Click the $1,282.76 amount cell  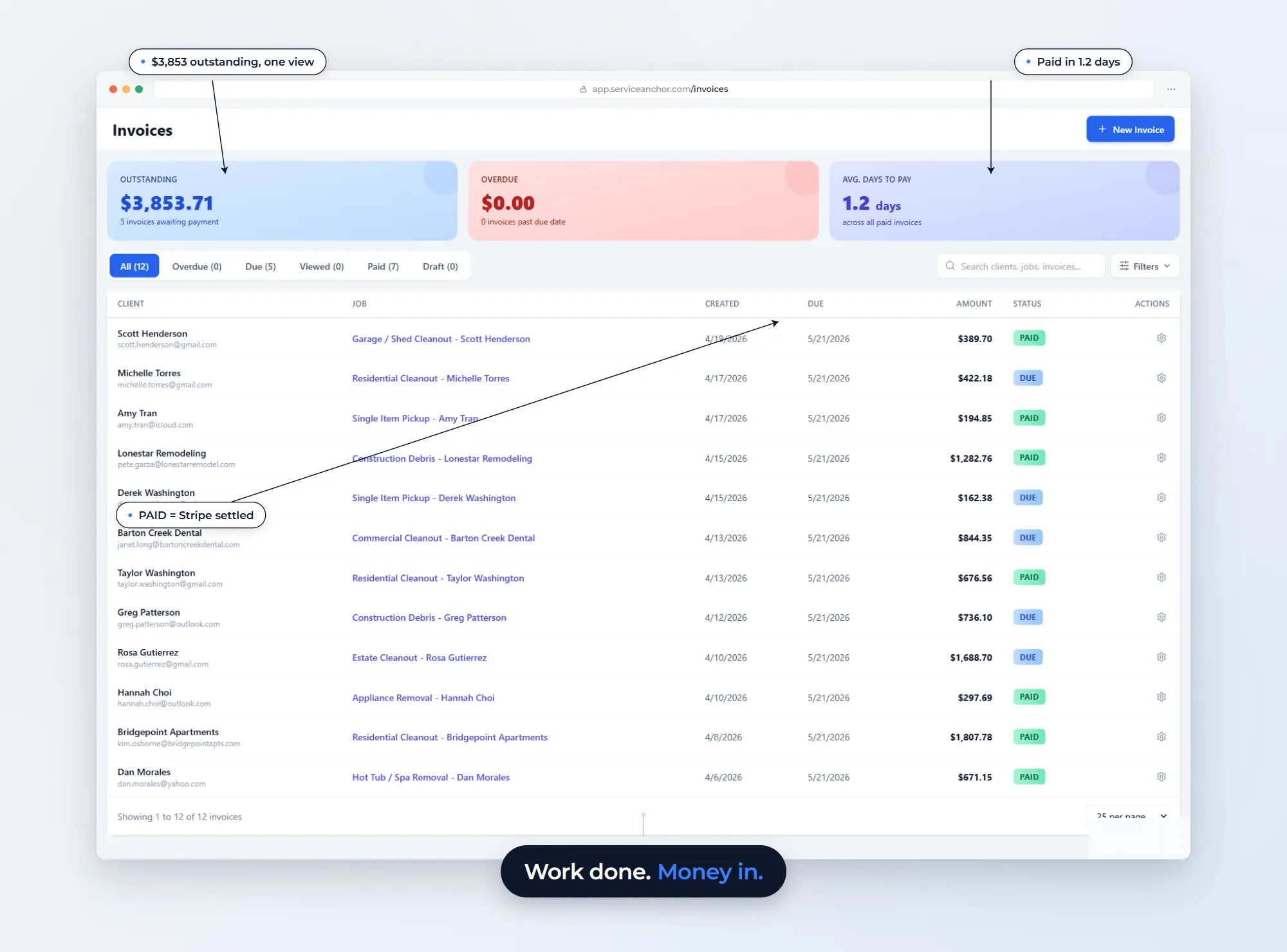point(971,458)
